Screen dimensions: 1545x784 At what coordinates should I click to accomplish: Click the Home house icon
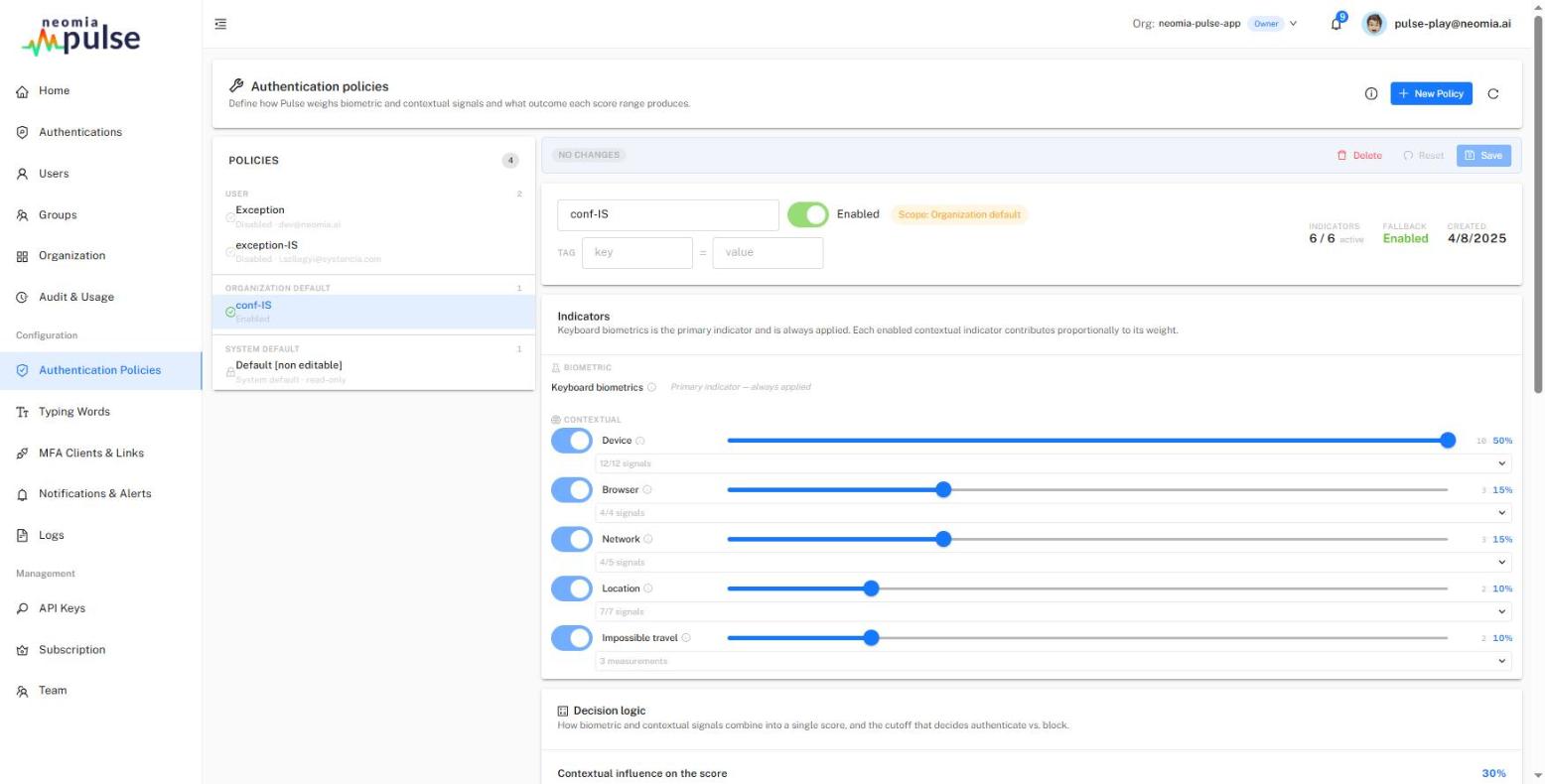click(x=22, y=91)
